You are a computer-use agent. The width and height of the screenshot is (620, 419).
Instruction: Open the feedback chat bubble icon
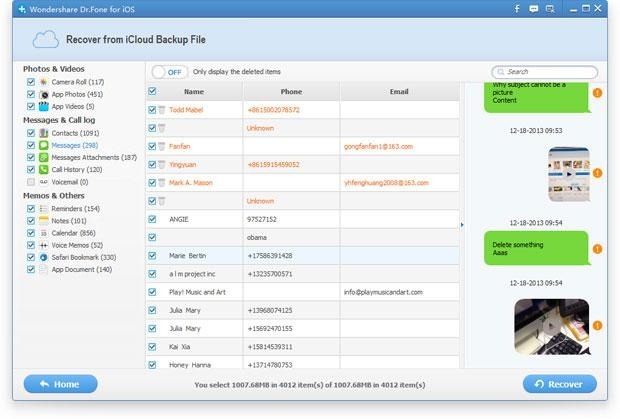(533, 9)
